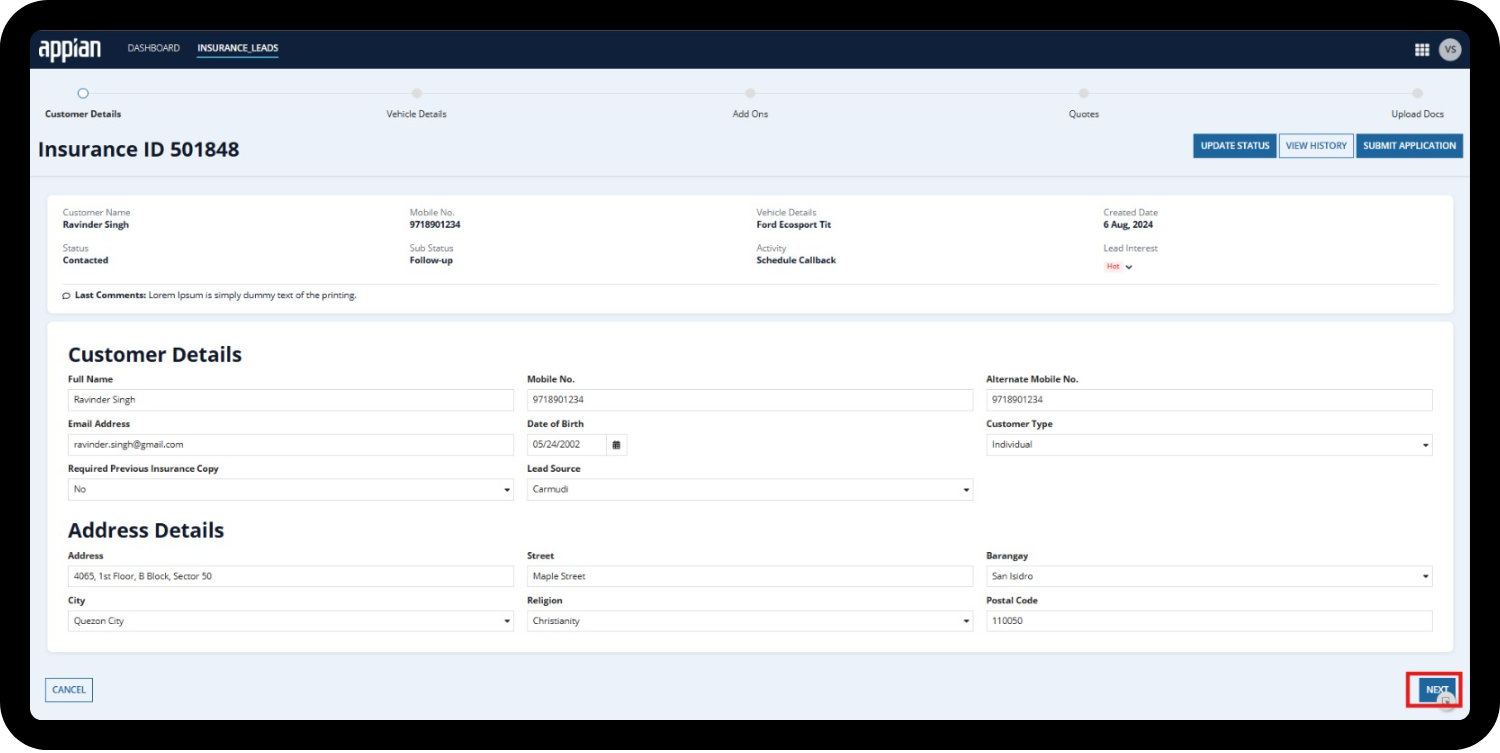Click the Street input field
Viewport: 1500px width, 753px height.
click(750, 577)
